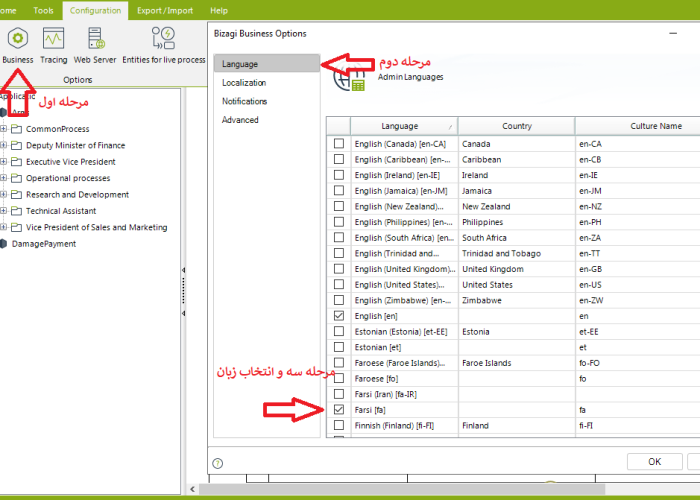Click the Technical Assistant folder icon
Image resolution: width=700 pixels, height=500 pixels.
[x=17, y=211]
